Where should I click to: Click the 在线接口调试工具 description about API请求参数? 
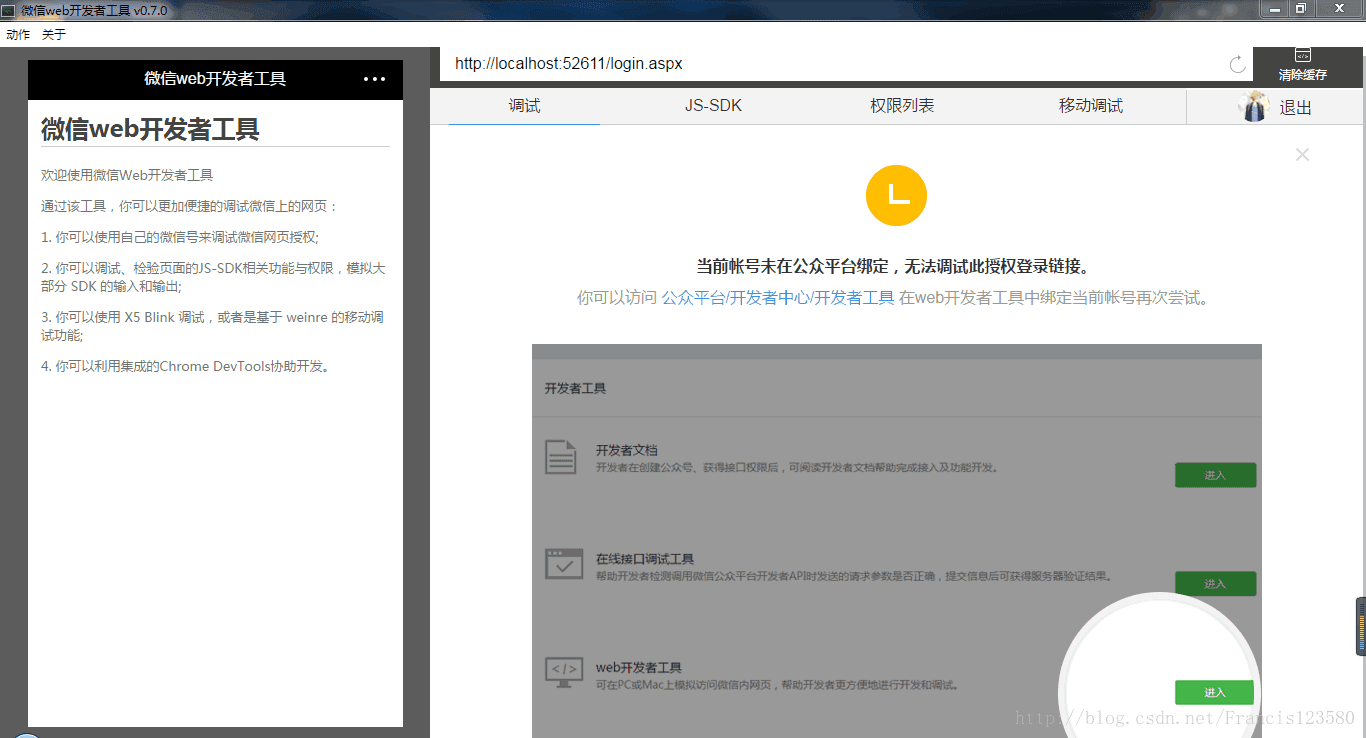[x=854, y=577]
